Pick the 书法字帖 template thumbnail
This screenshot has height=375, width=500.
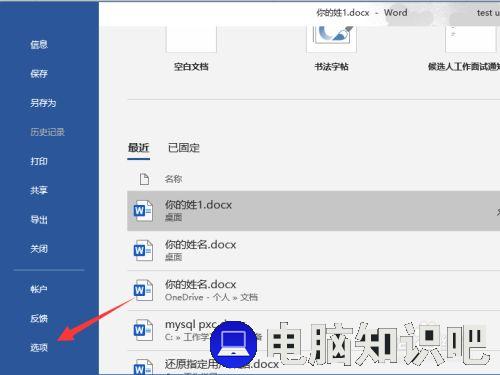click(x=332, y=39)
